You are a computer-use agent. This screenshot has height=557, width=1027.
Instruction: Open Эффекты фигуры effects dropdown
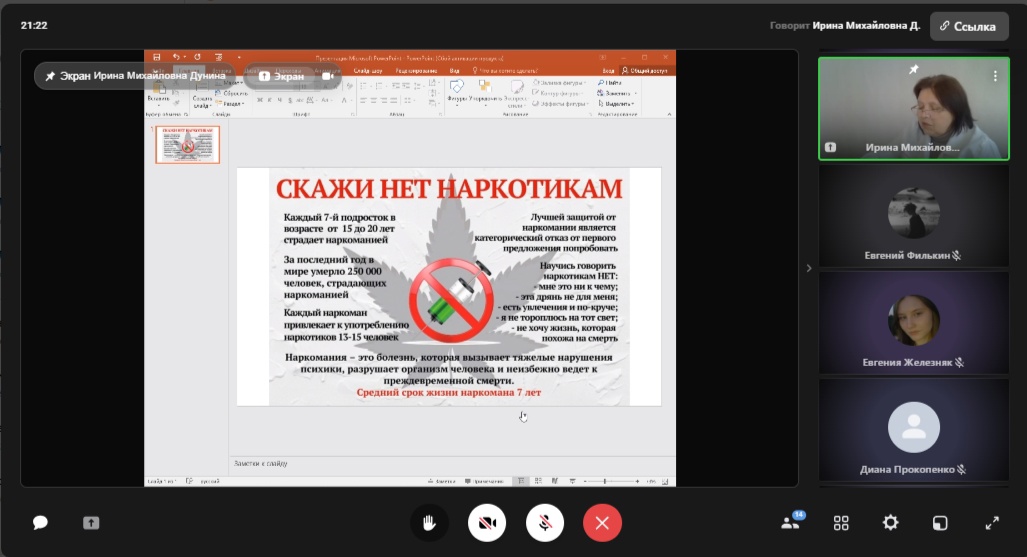559,104
